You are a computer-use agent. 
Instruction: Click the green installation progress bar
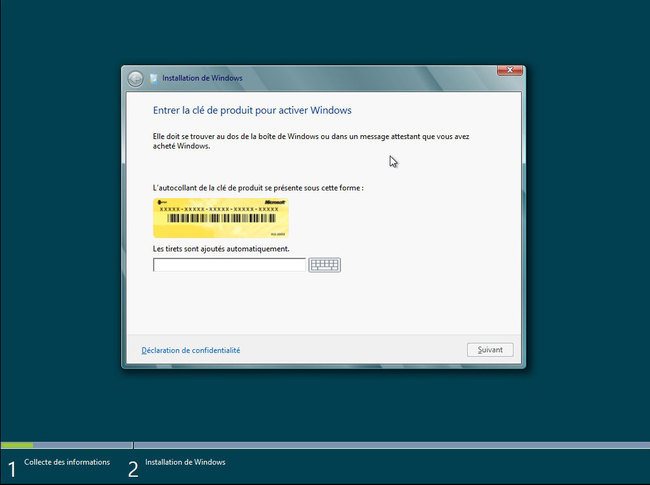click(17, 445)
